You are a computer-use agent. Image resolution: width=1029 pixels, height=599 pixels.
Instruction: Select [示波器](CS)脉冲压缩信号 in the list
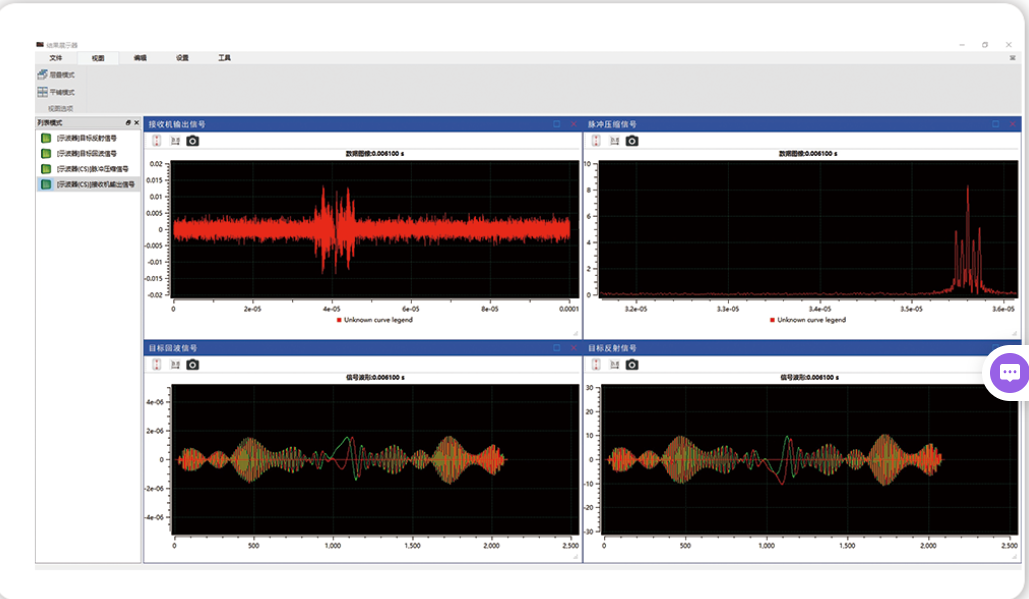click(88, 169)
